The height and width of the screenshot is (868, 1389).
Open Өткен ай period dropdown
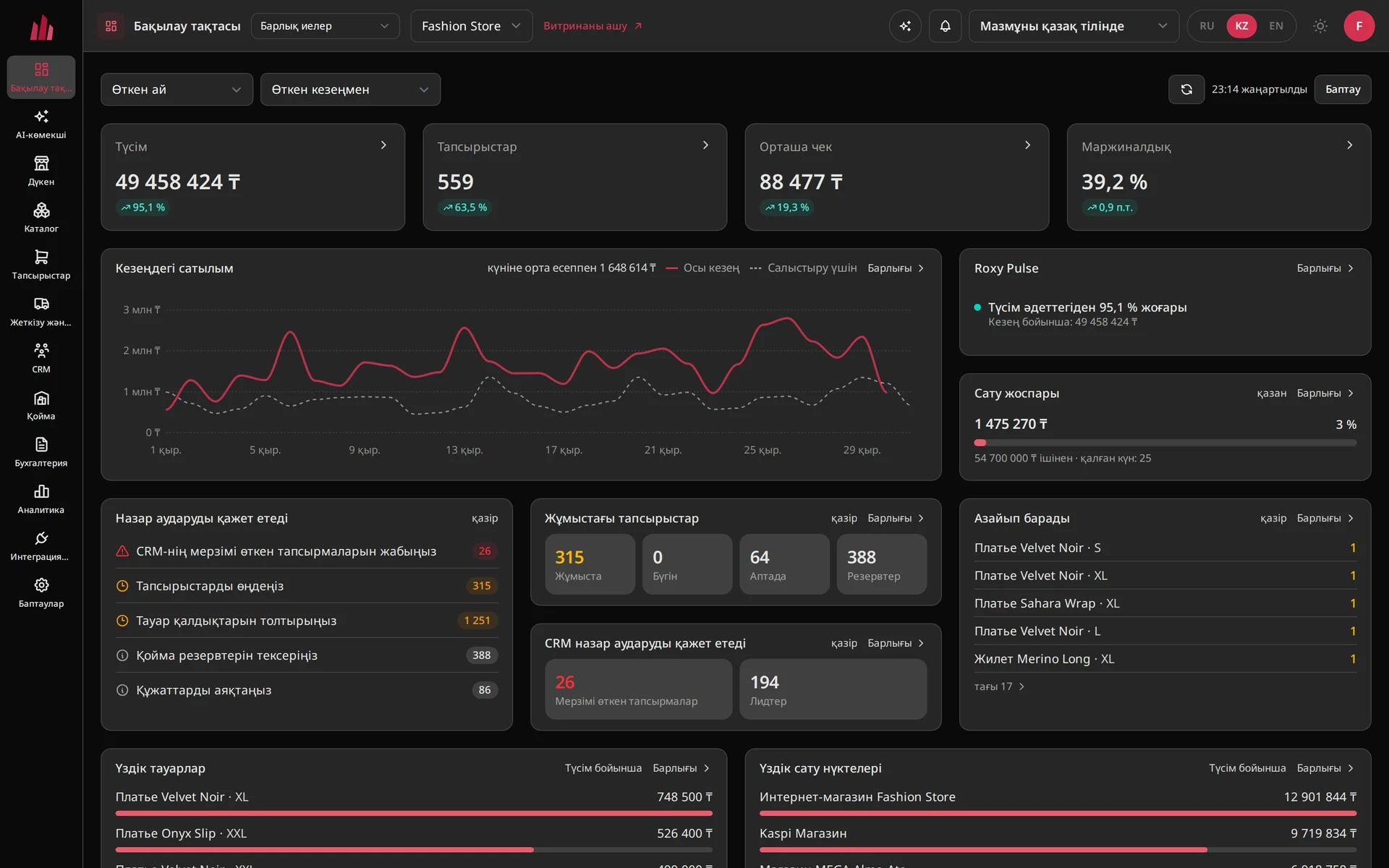click(177, 90)
